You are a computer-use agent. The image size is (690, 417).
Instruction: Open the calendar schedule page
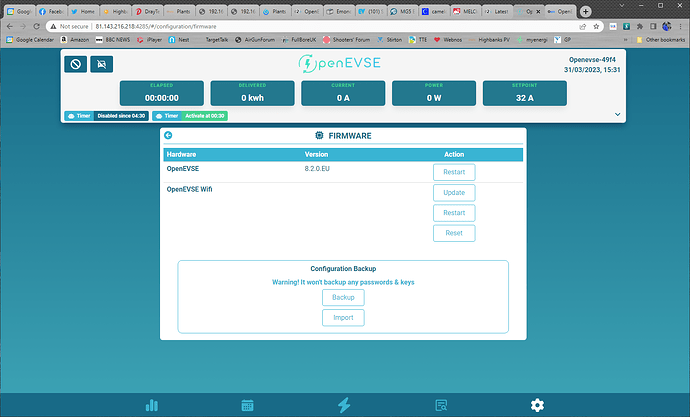click(247, 405)
